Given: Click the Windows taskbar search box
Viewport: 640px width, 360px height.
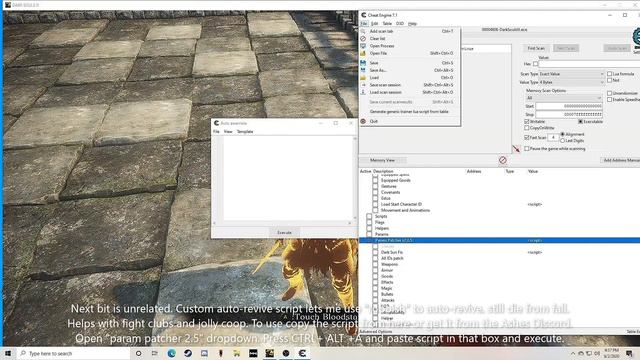Looking at the screenshot, I should pos(73,353).
